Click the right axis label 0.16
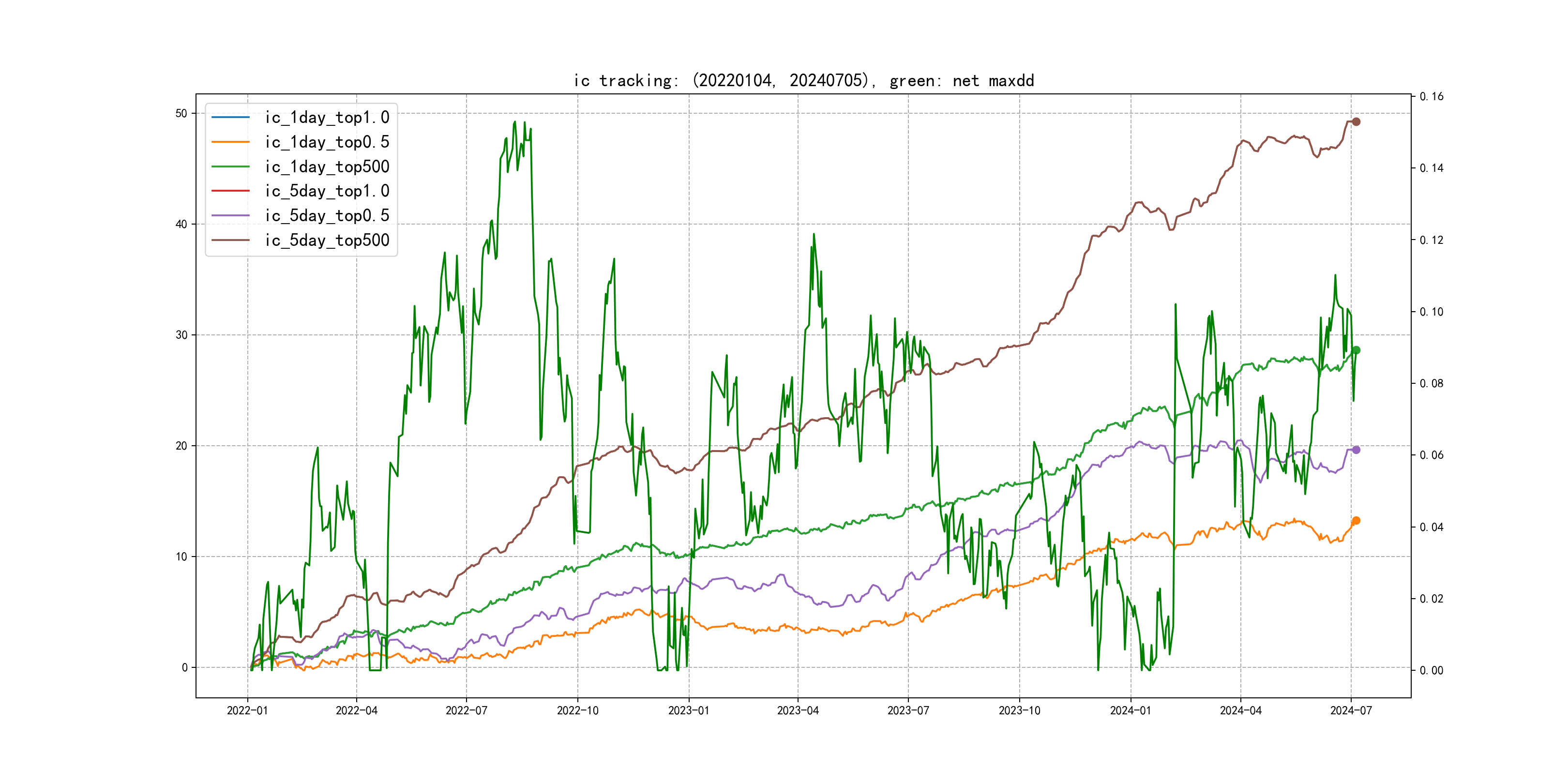 (1431, 96)
